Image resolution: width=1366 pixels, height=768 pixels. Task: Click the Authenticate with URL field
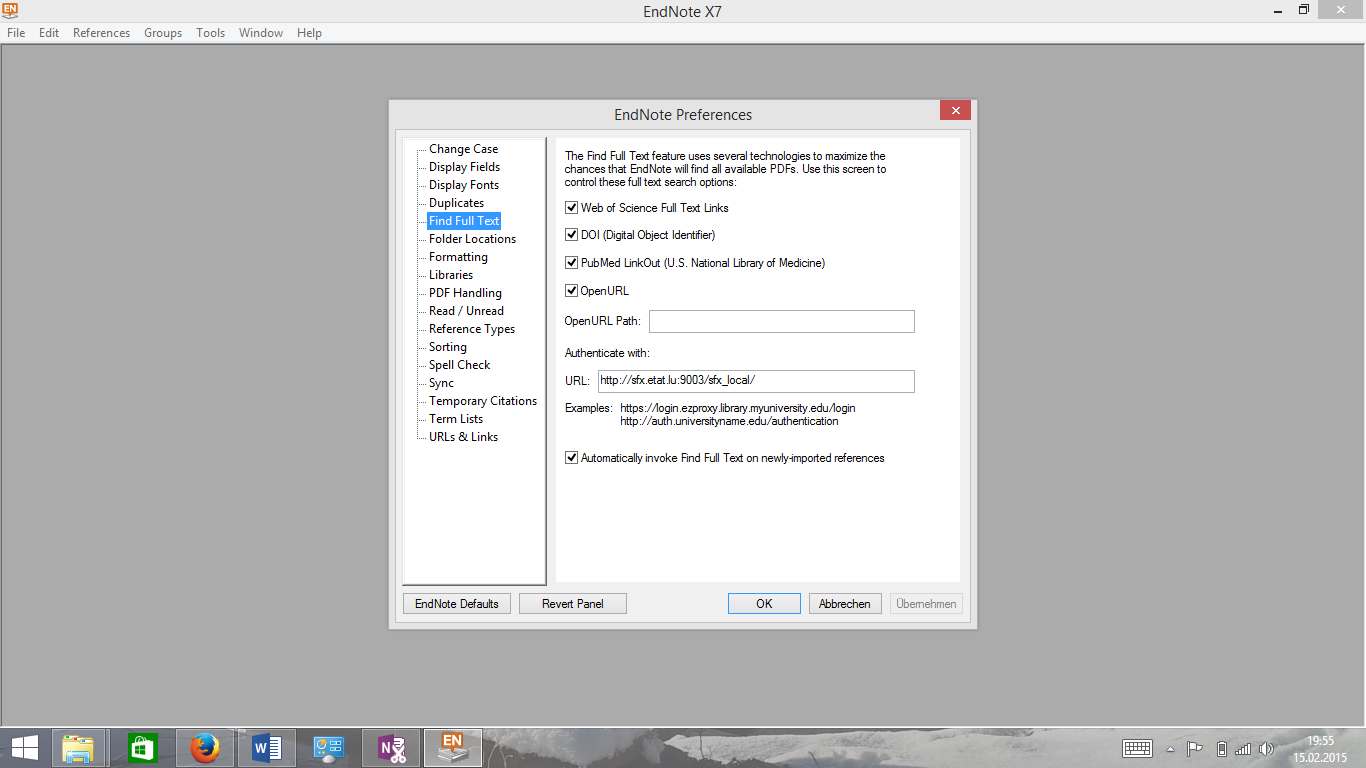(755, 381)
